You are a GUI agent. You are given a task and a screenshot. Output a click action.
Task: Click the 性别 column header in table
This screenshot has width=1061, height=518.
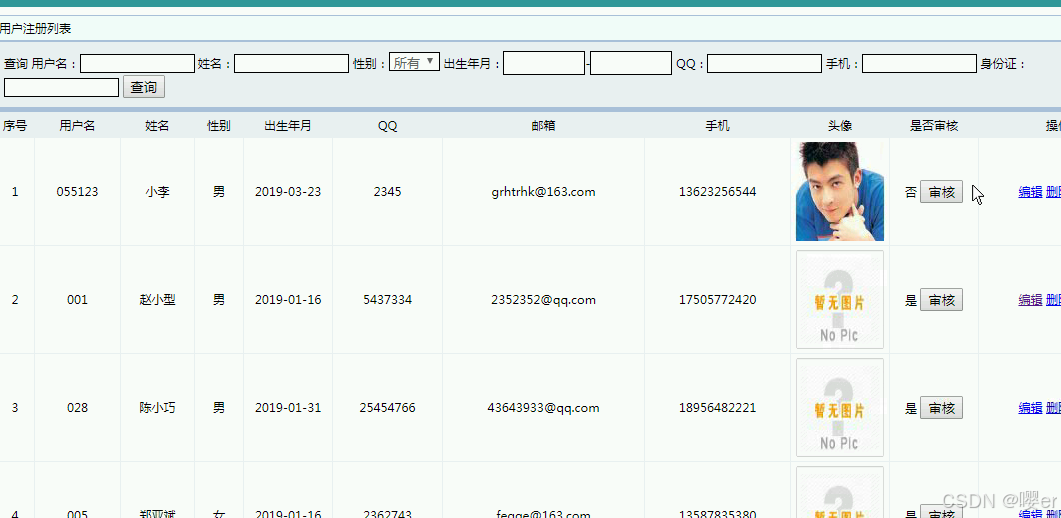coord(219,126)
